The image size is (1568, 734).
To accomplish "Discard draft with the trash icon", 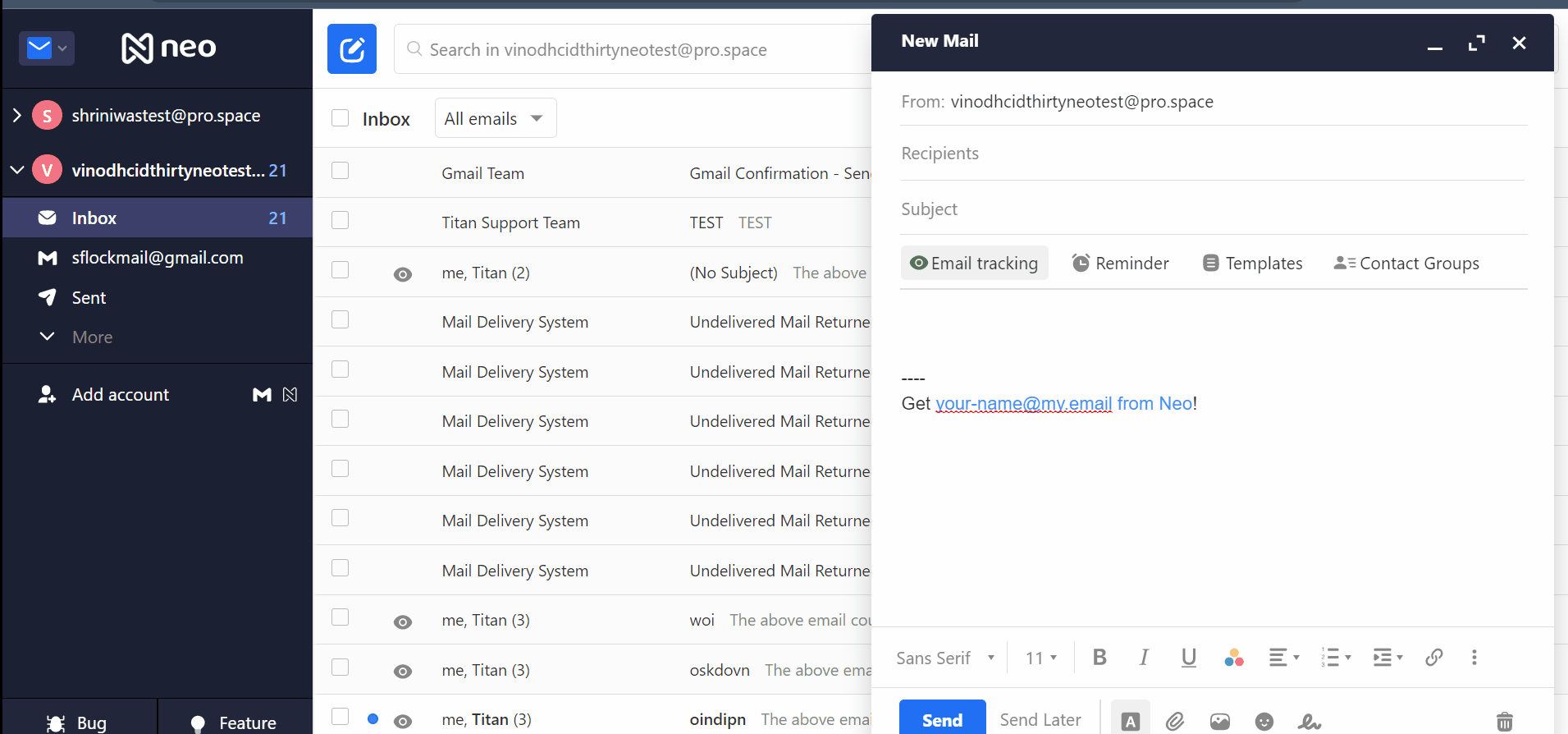I will [1504, 721].
